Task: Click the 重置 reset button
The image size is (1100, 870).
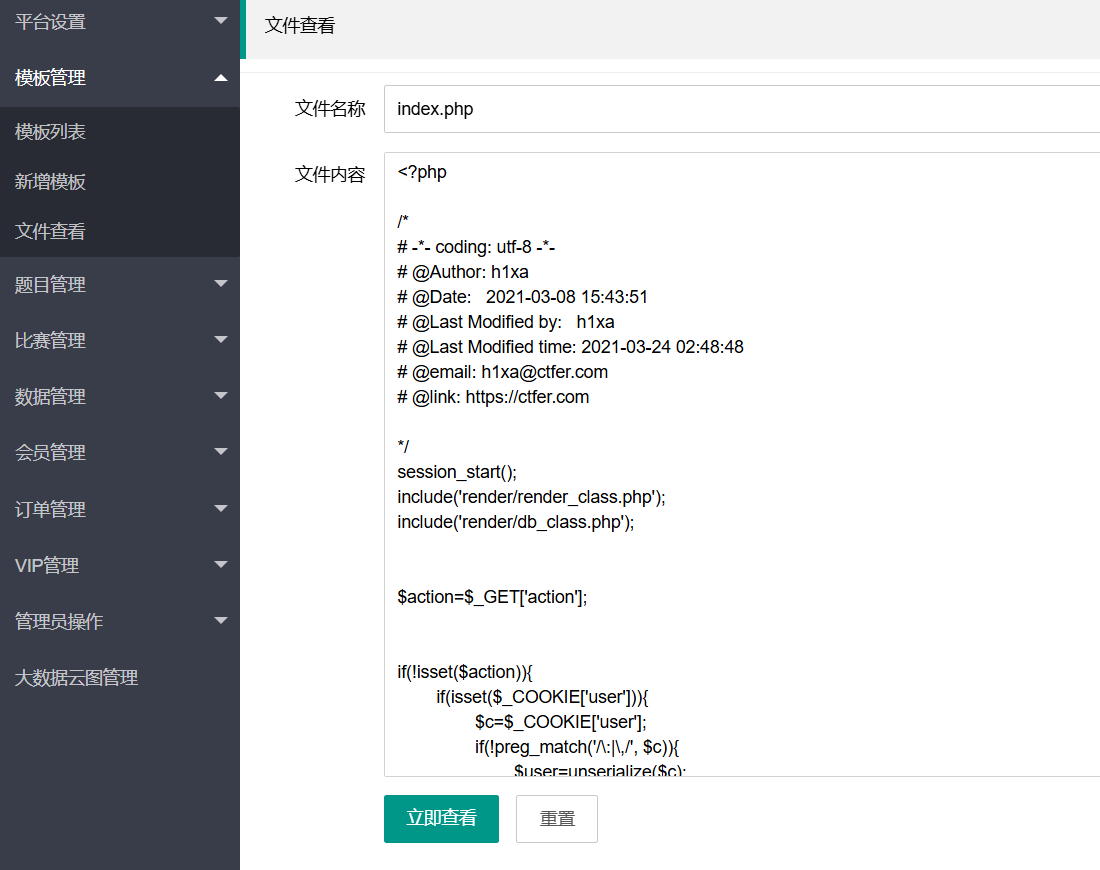Action: click(557, 819)
